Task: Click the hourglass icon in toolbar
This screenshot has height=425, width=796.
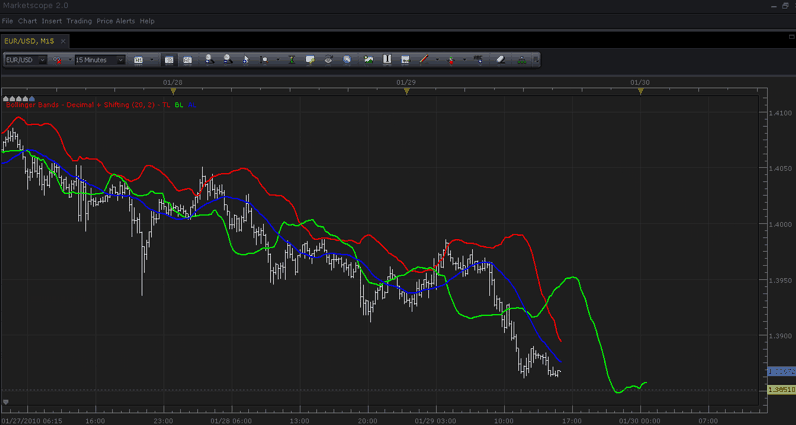Action: click(292, 60)
